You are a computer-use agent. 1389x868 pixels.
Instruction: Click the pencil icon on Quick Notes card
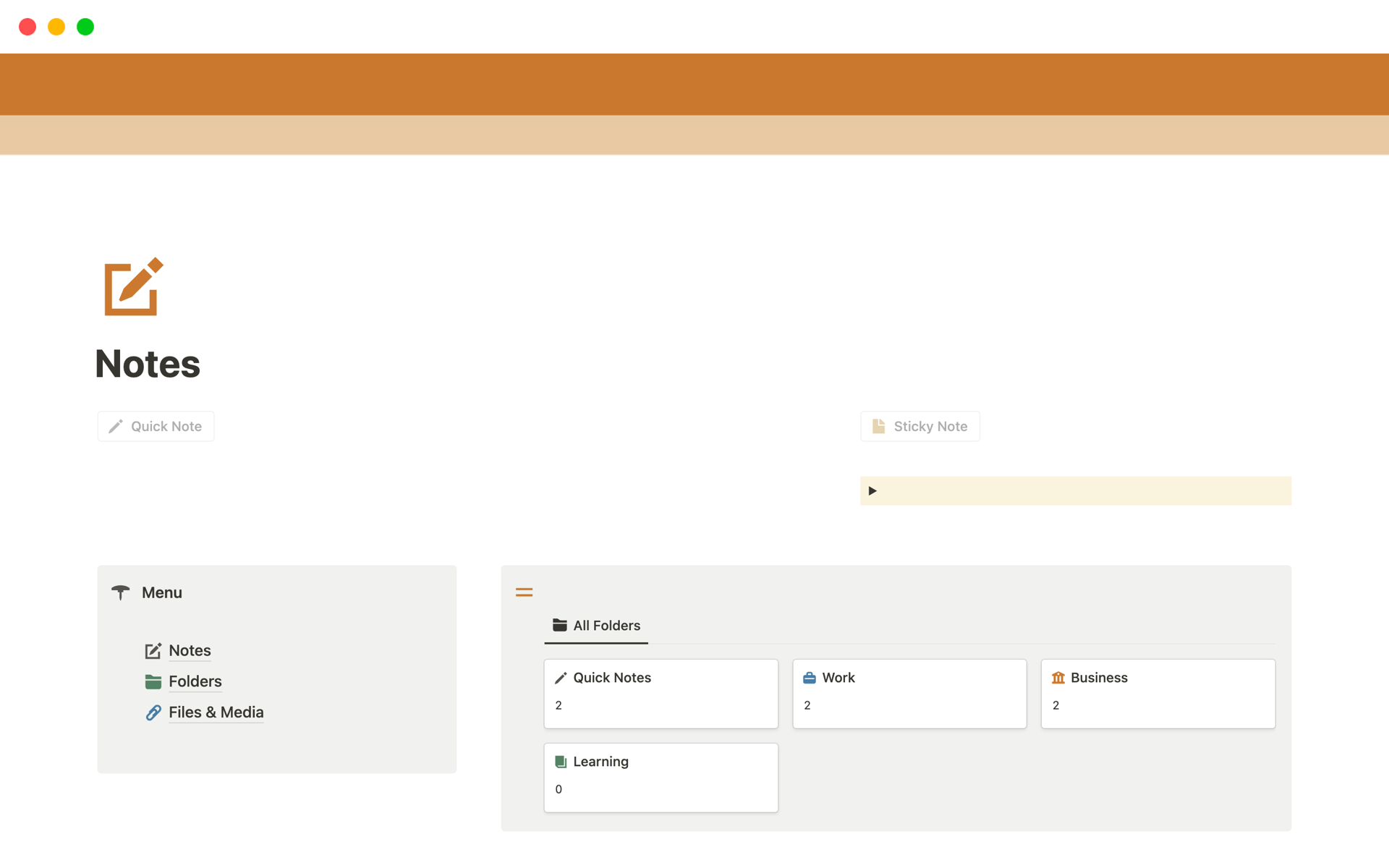tap(561, 678)
